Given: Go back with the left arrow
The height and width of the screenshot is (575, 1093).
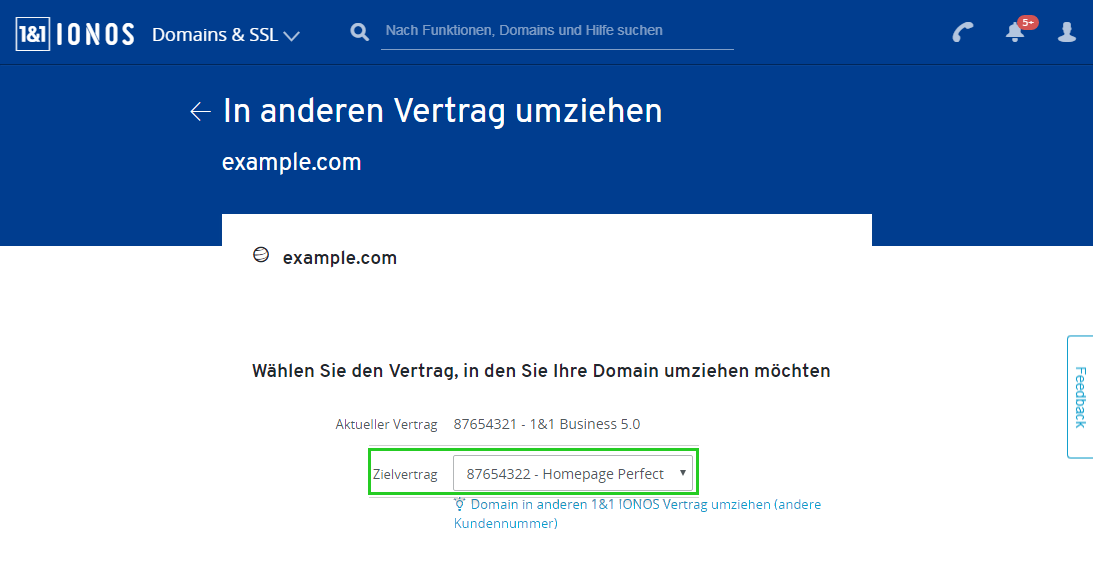Looking at the screenshot, I should tap(200, 112).
